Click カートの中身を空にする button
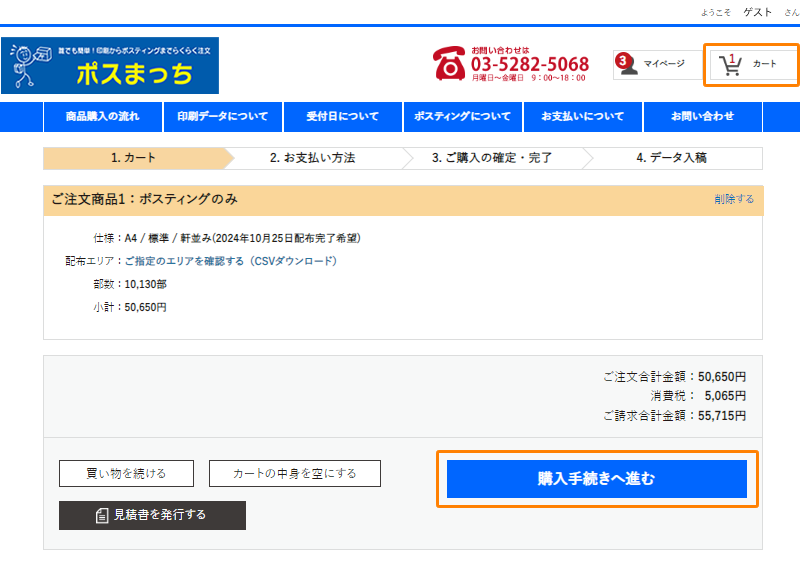800x568 pixels. point(294,473)
